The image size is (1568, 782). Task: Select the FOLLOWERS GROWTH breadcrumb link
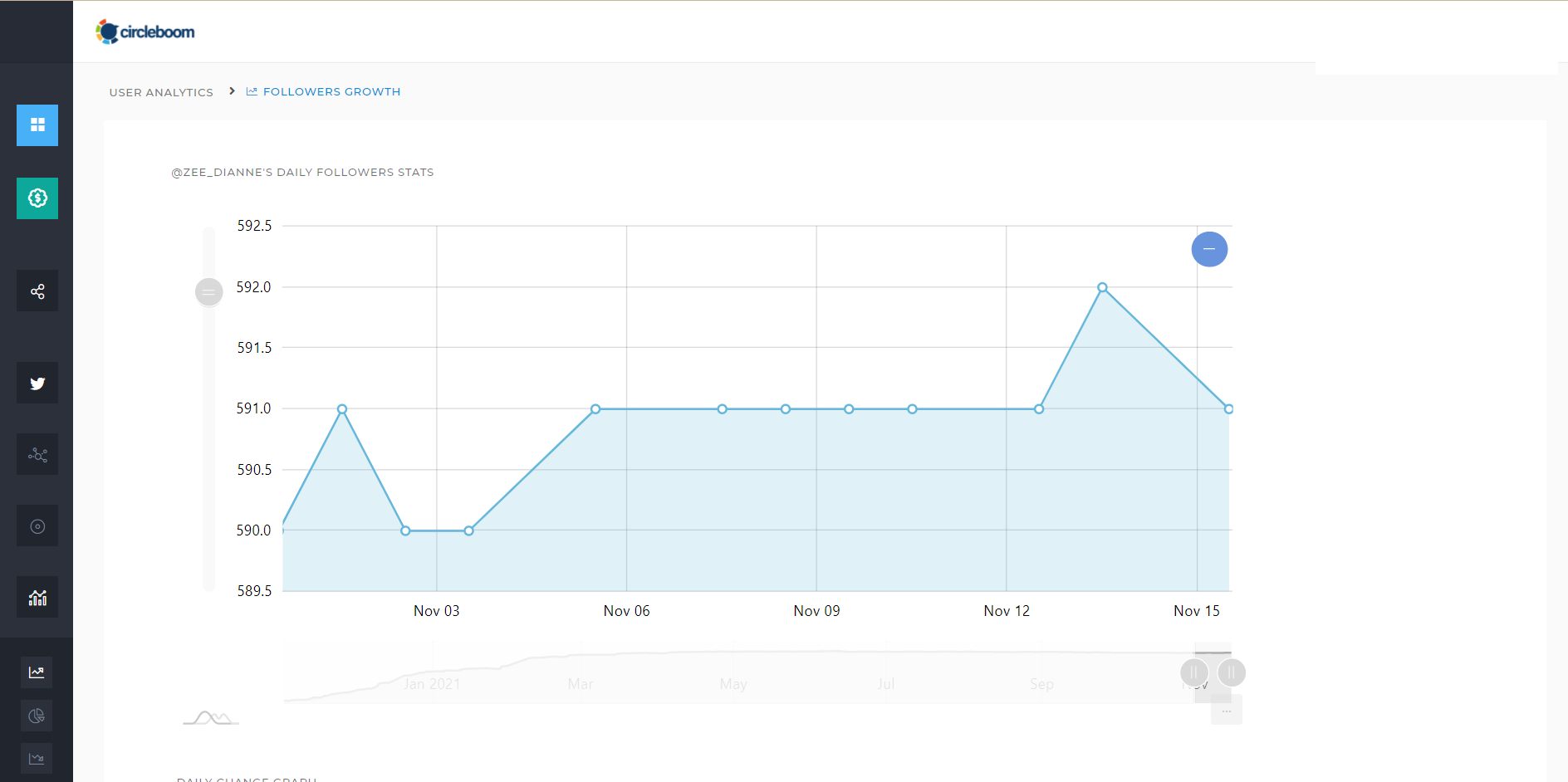tap(331, 91)
